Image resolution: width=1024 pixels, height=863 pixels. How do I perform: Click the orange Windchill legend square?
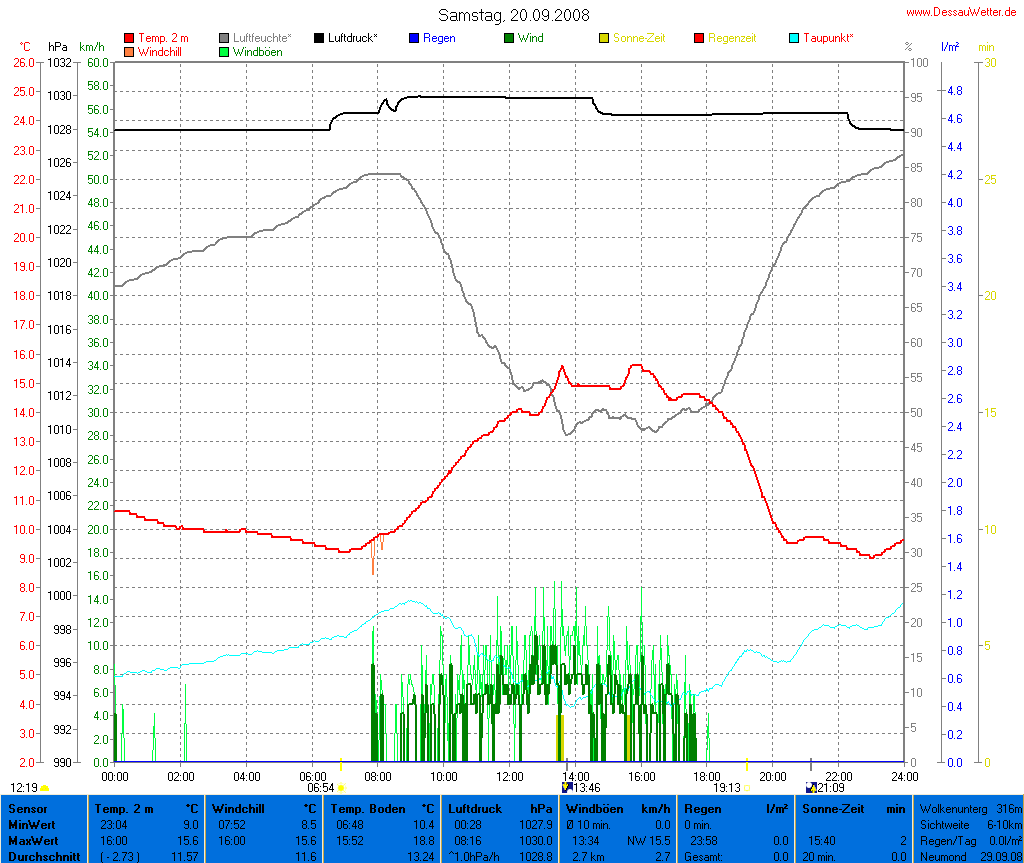pyautogui.click(x=129, y=51)
